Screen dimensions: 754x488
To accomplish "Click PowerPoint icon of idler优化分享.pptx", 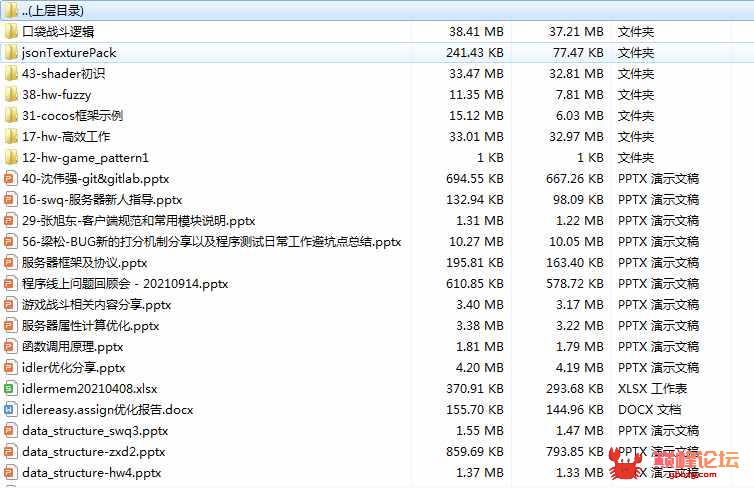I will [x=10, y=368].
